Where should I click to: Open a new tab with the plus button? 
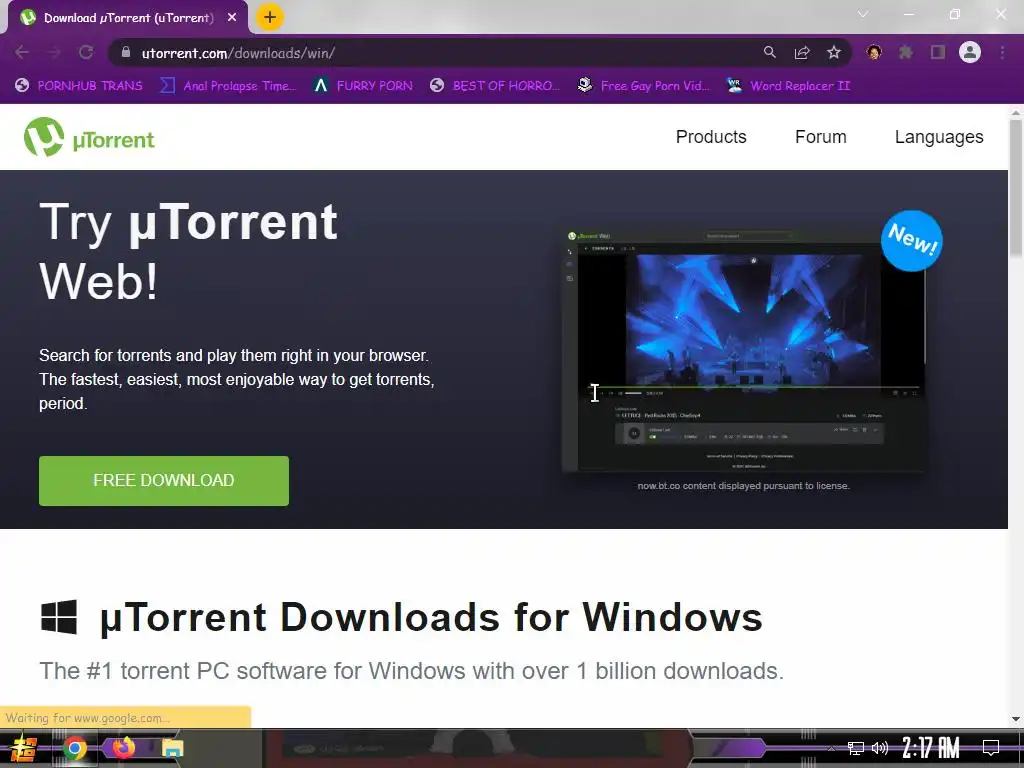click(x=270, y=17)
